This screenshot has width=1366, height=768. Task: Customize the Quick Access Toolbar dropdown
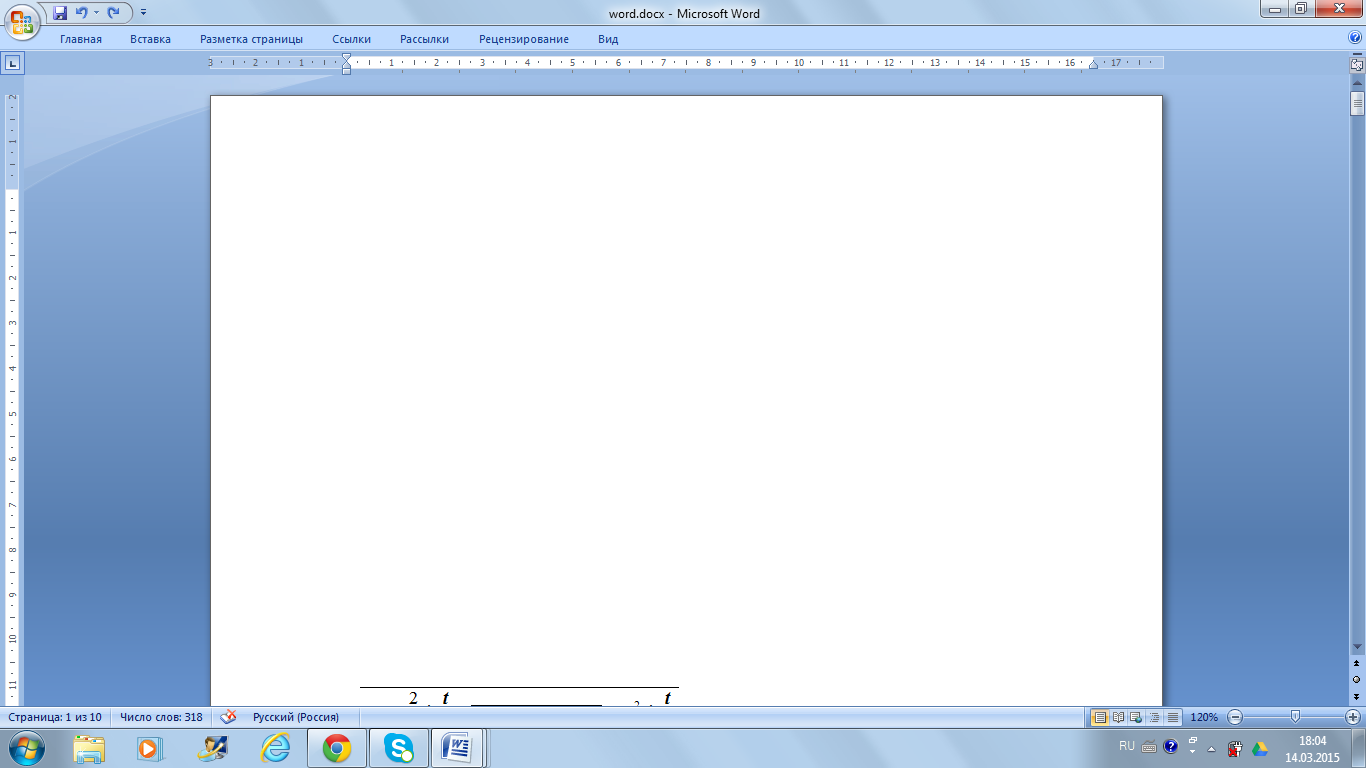[x=144, y=13]
